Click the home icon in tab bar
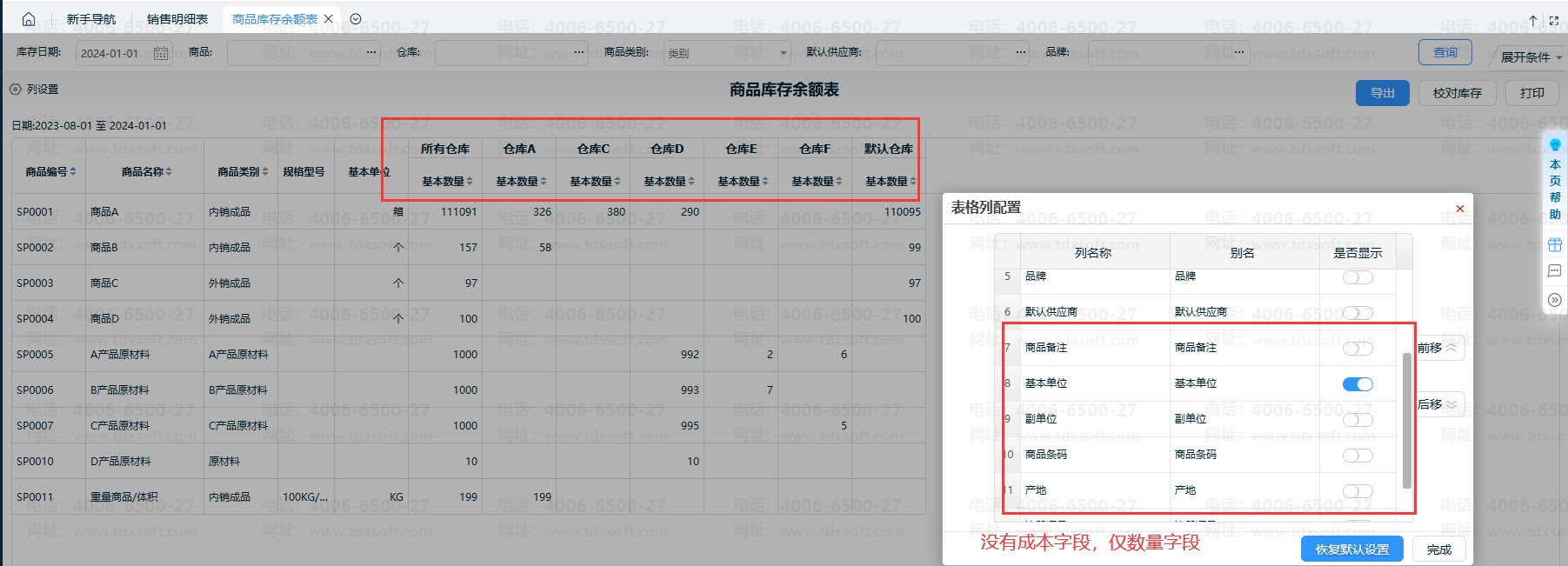This screenshot has height=566, width=1568. coord(29,19)
